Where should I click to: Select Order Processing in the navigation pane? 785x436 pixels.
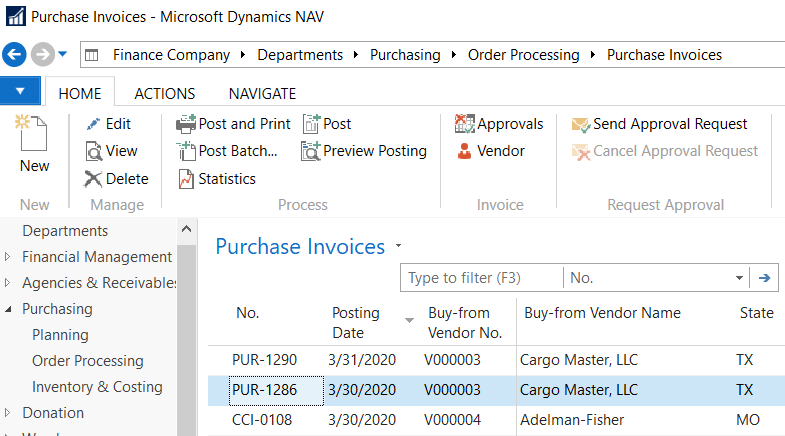(x=88, y=361)
